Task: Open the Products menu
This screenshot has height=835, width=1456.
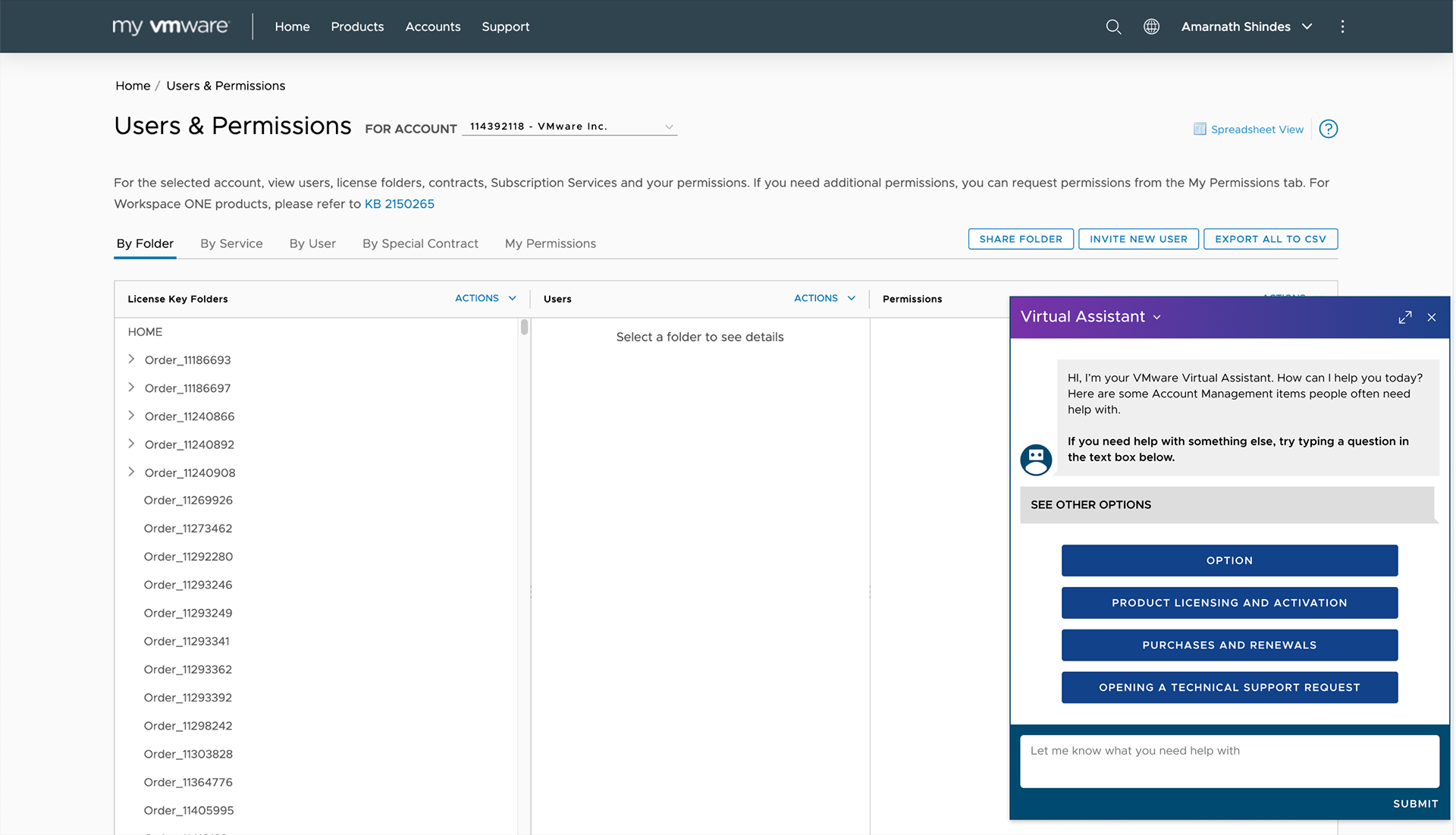Action: [x=357, y=27]
